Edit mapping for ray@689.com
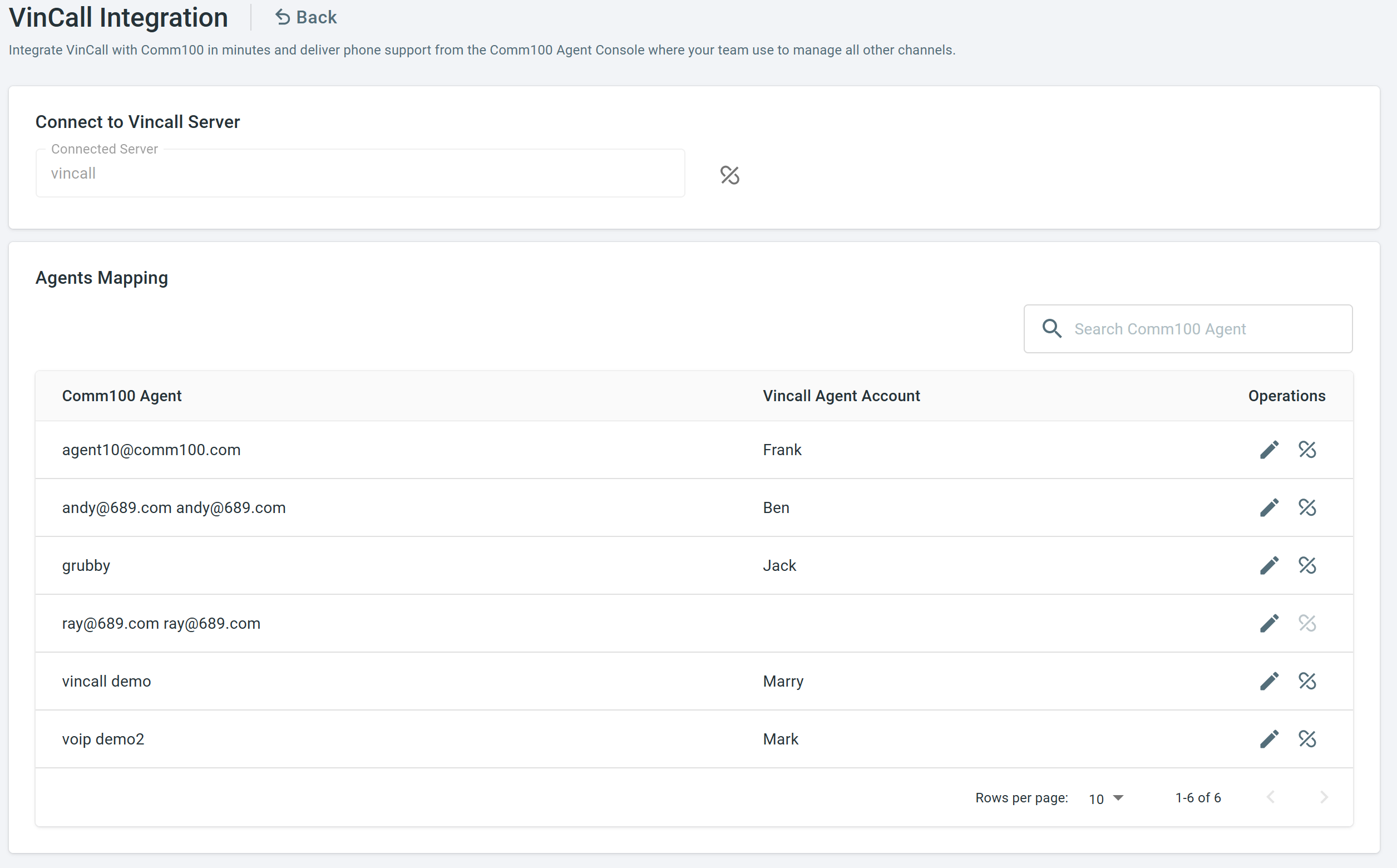 (1269, 623)
